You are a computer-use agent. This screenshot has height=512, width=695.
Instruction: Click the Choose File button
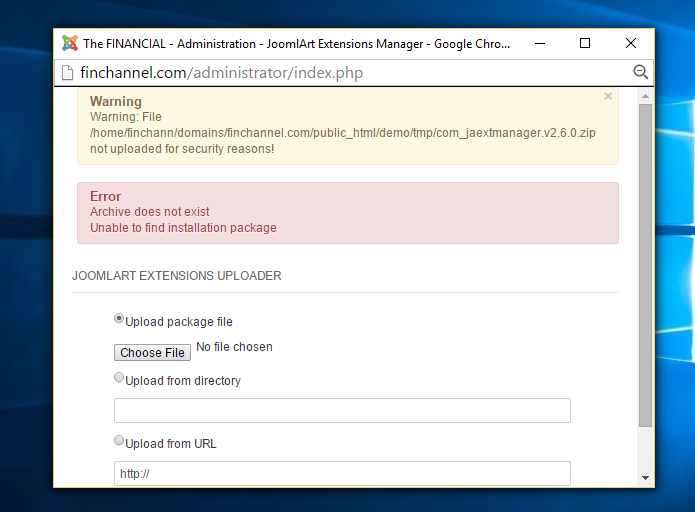point(152,352)
